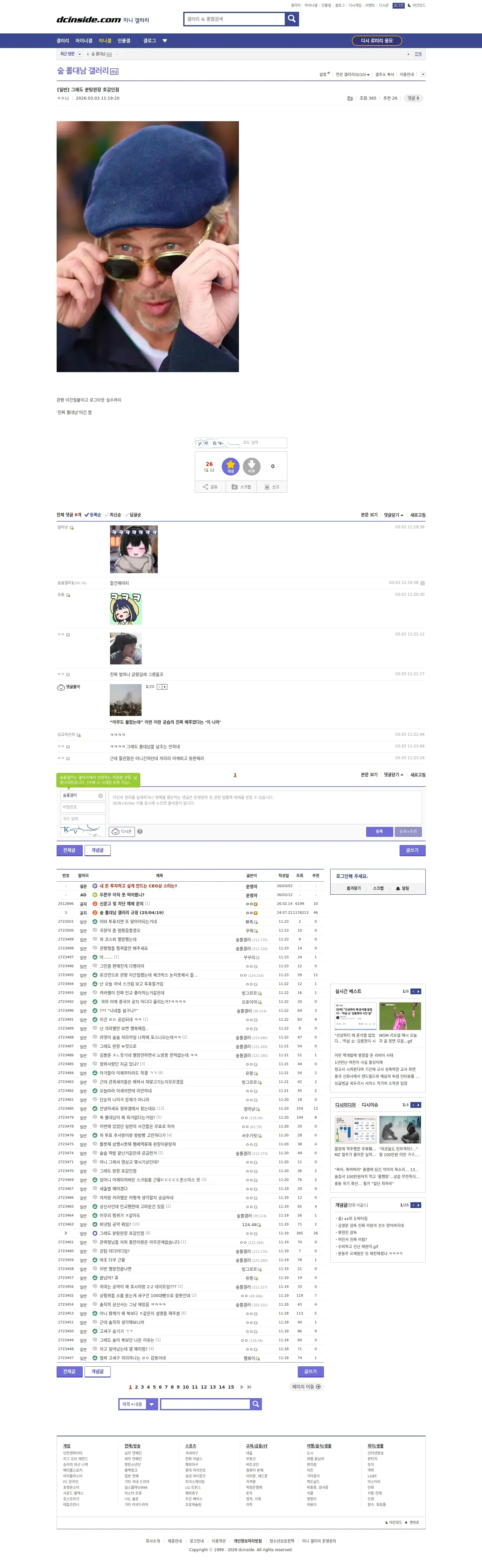
Task: Open post 숲 롤대남 갤러리 규정 (25/04/19)
Action: [x=131, y=912]
